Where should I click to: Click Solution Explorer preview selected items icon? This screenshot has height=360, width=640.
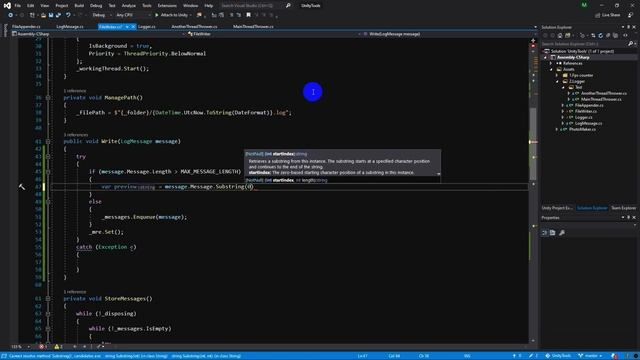[625, 36]
